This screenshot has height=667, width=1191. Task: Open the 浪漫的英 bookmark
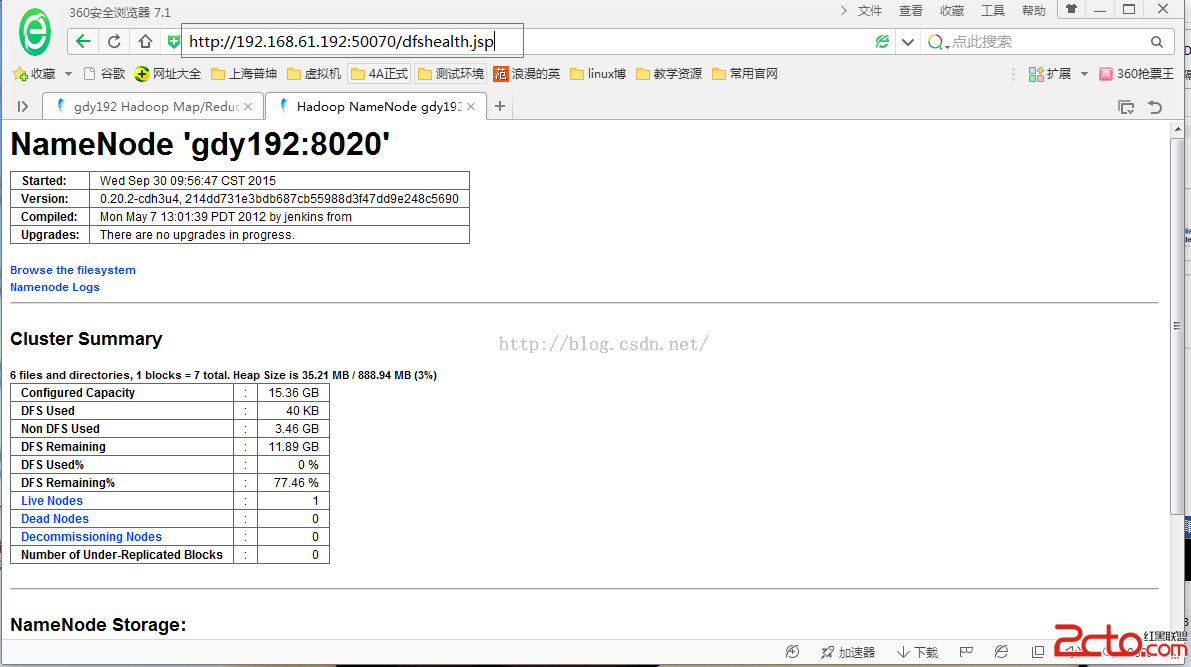click(x=526, y=74)
